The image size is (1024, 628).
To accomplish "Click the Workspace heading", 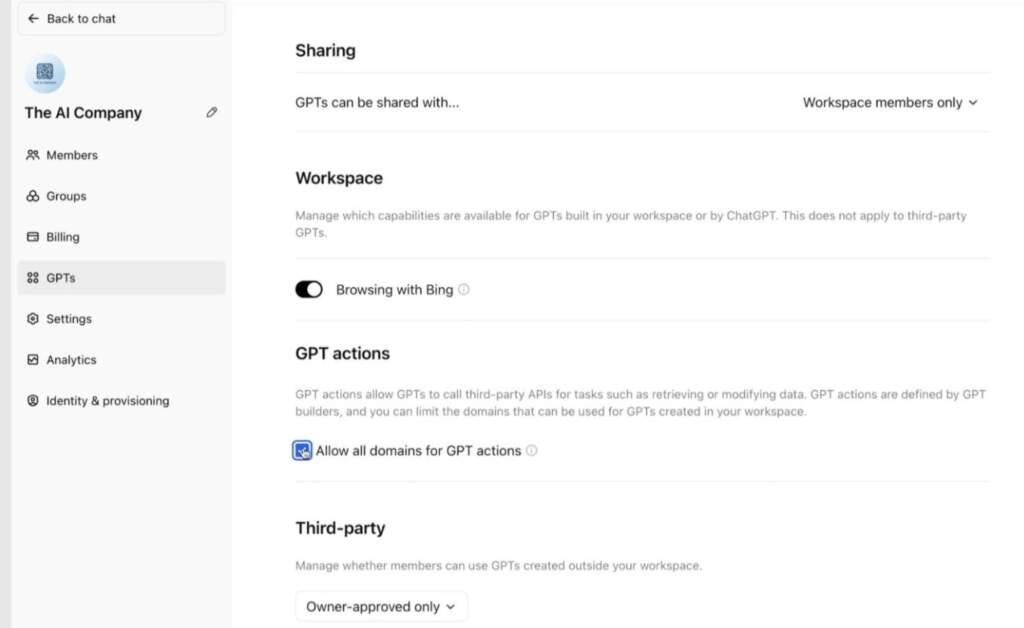I will pyautogui.click(x=339, y=178).
